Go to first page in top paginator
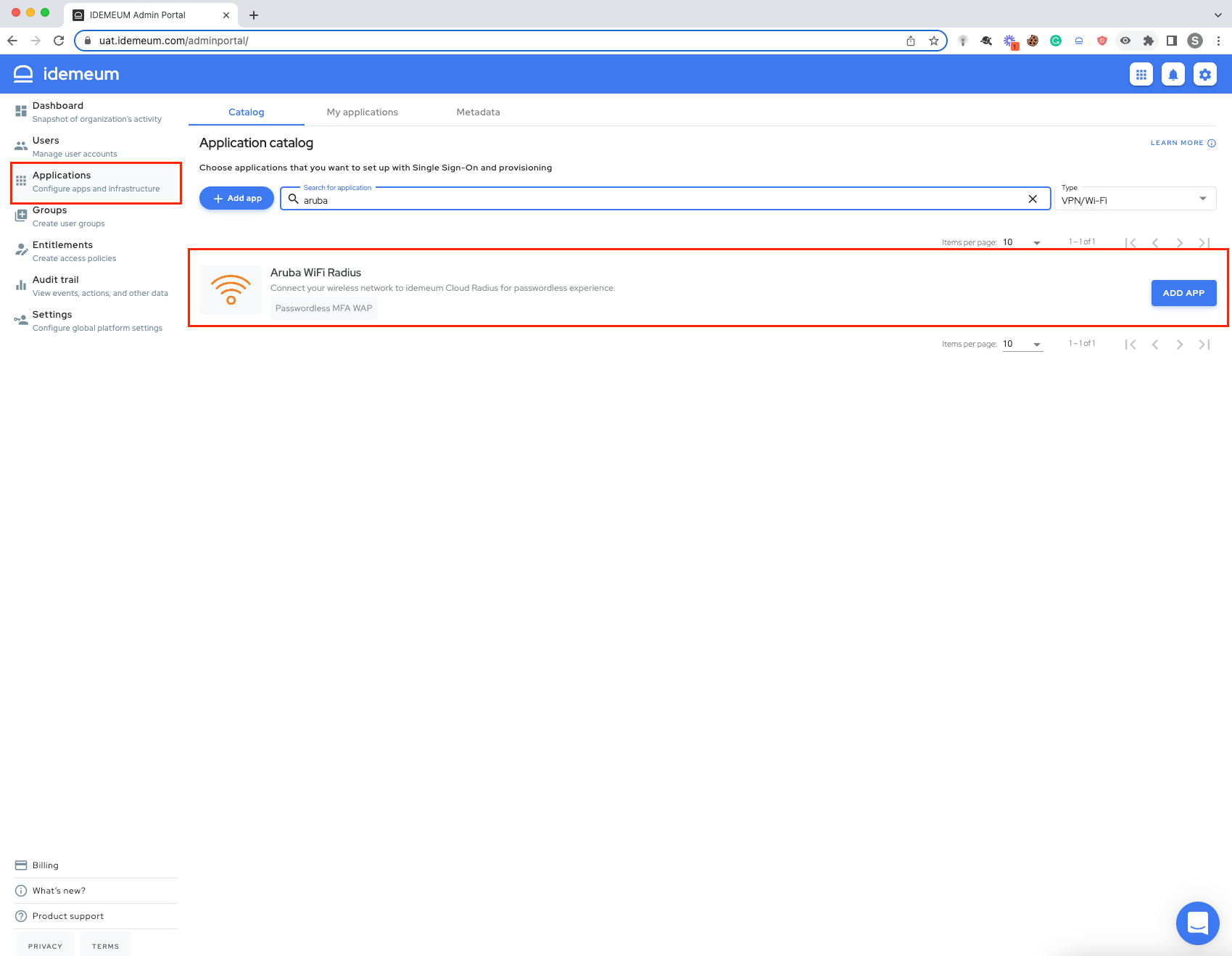 (1130, 243)
